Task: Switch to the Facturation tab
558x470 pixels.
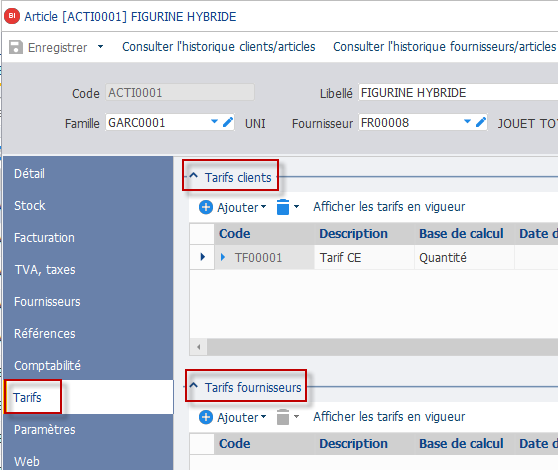Action: click(x=88, y=238)
